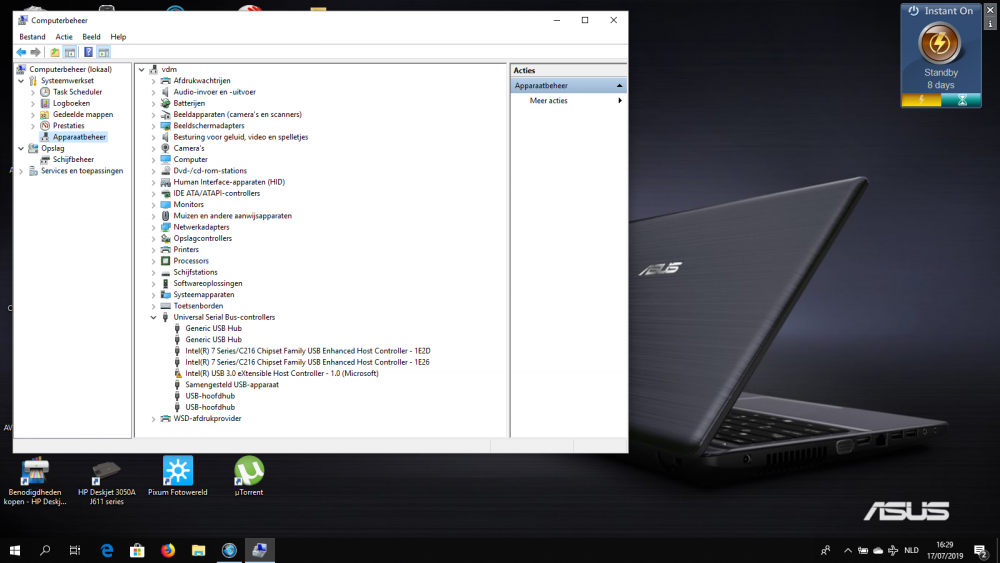Open Schijfbeheer under Opslag

coord(73,159)
